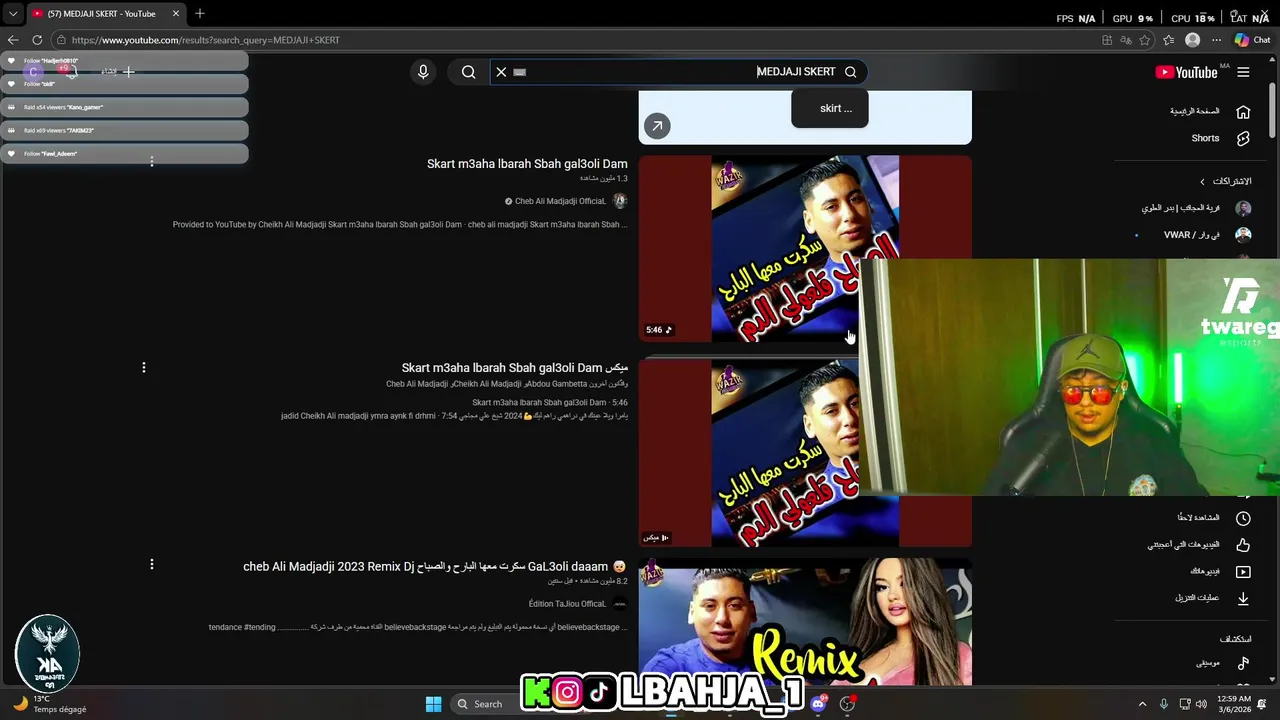Open the tab list dropdown arrow
Viewport: 1280px width, 720px height.
13,14
